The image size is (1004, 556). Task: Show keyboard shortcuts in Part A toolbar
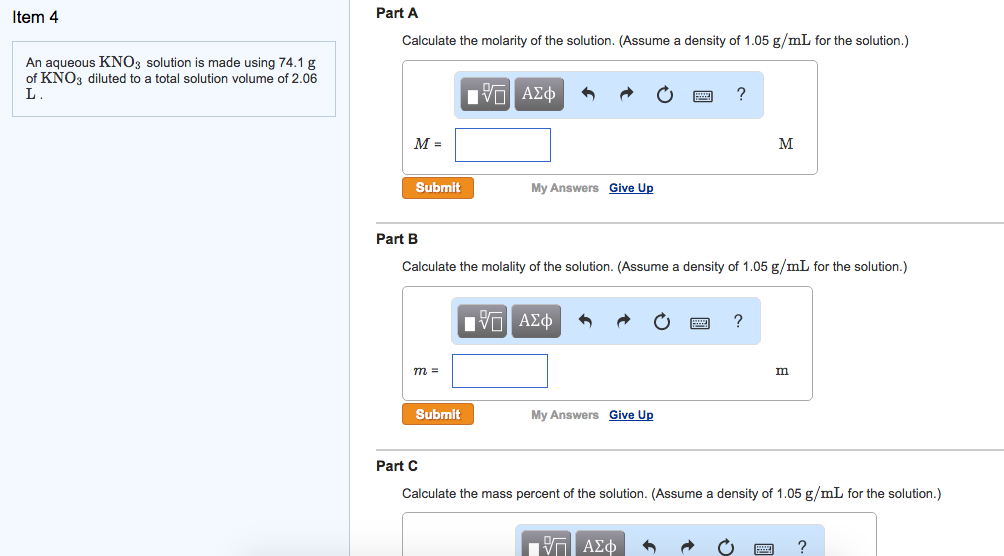703,95
